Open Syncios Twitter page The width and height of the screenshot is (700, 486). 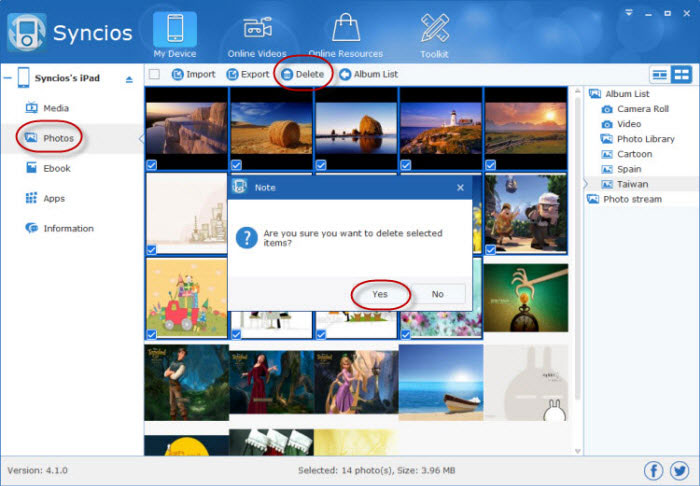pos(679,470)
